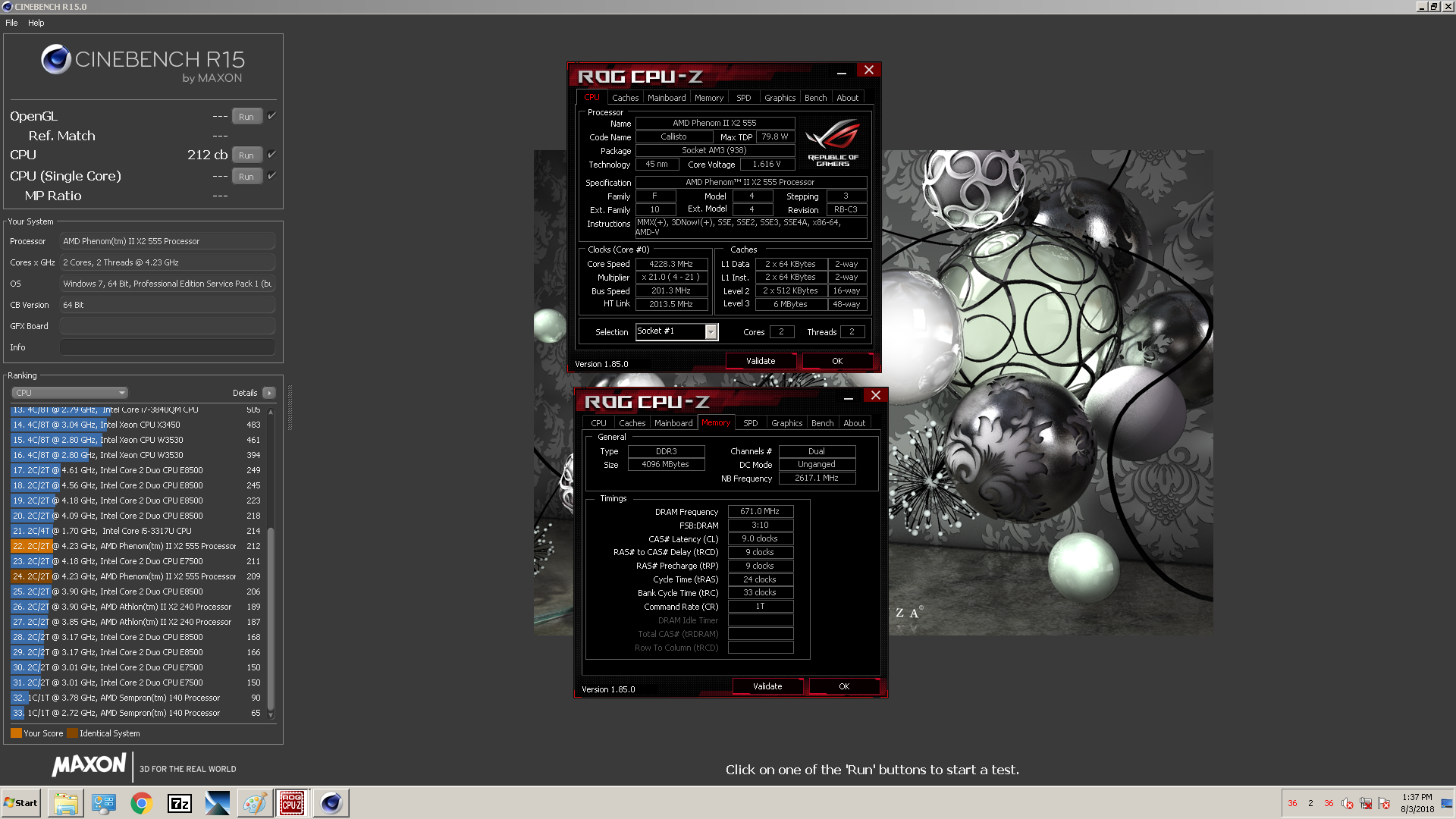Open the Action Center flag tray icon

(x=1384, y=803)
